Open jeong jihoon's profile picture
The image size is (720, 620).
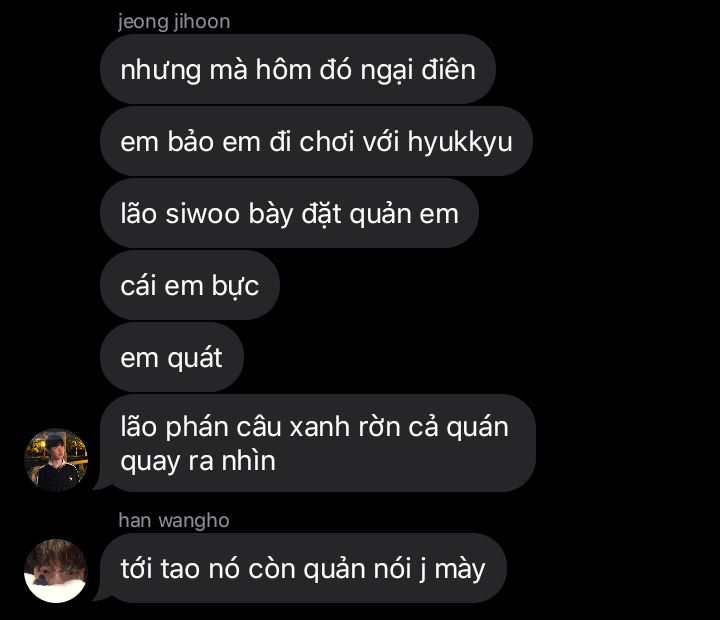56,460
